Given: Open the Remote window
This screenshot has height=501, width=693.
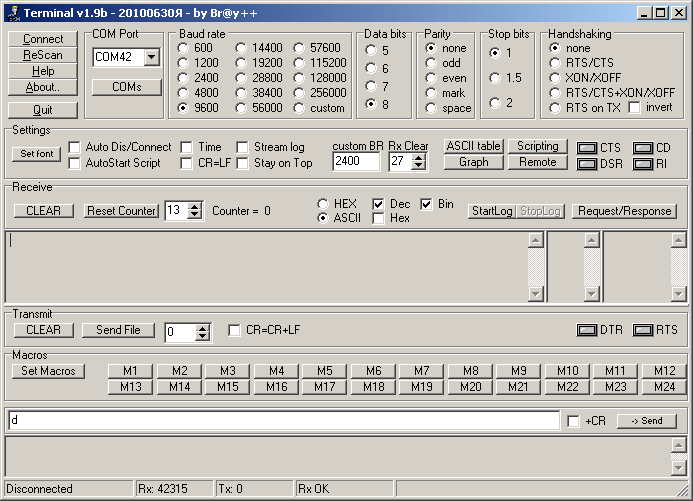Looking at the screenshot, I should click(x=537, y=162).
